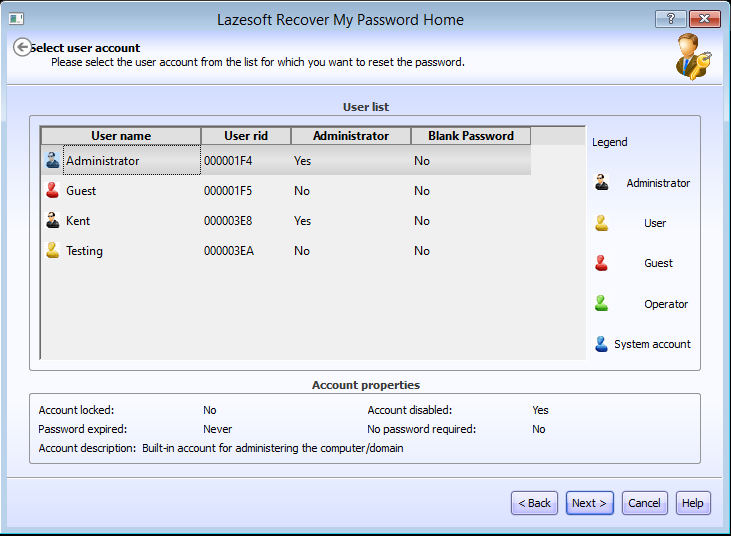Open the Help button at bottom
The width and height of the screenshot is (731, 536).
[x=693, y=503]
